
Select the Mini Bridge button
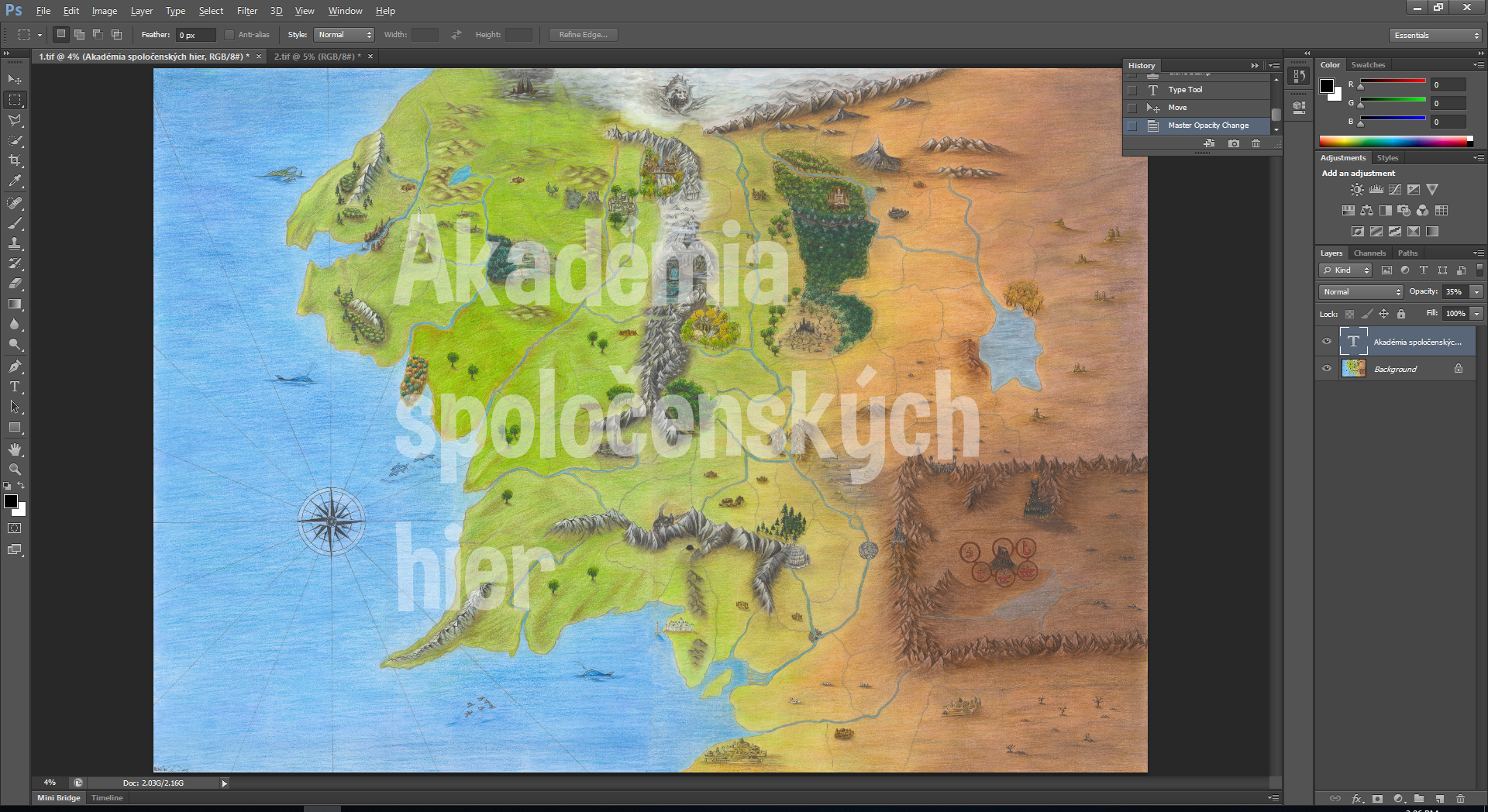(58, 797)
